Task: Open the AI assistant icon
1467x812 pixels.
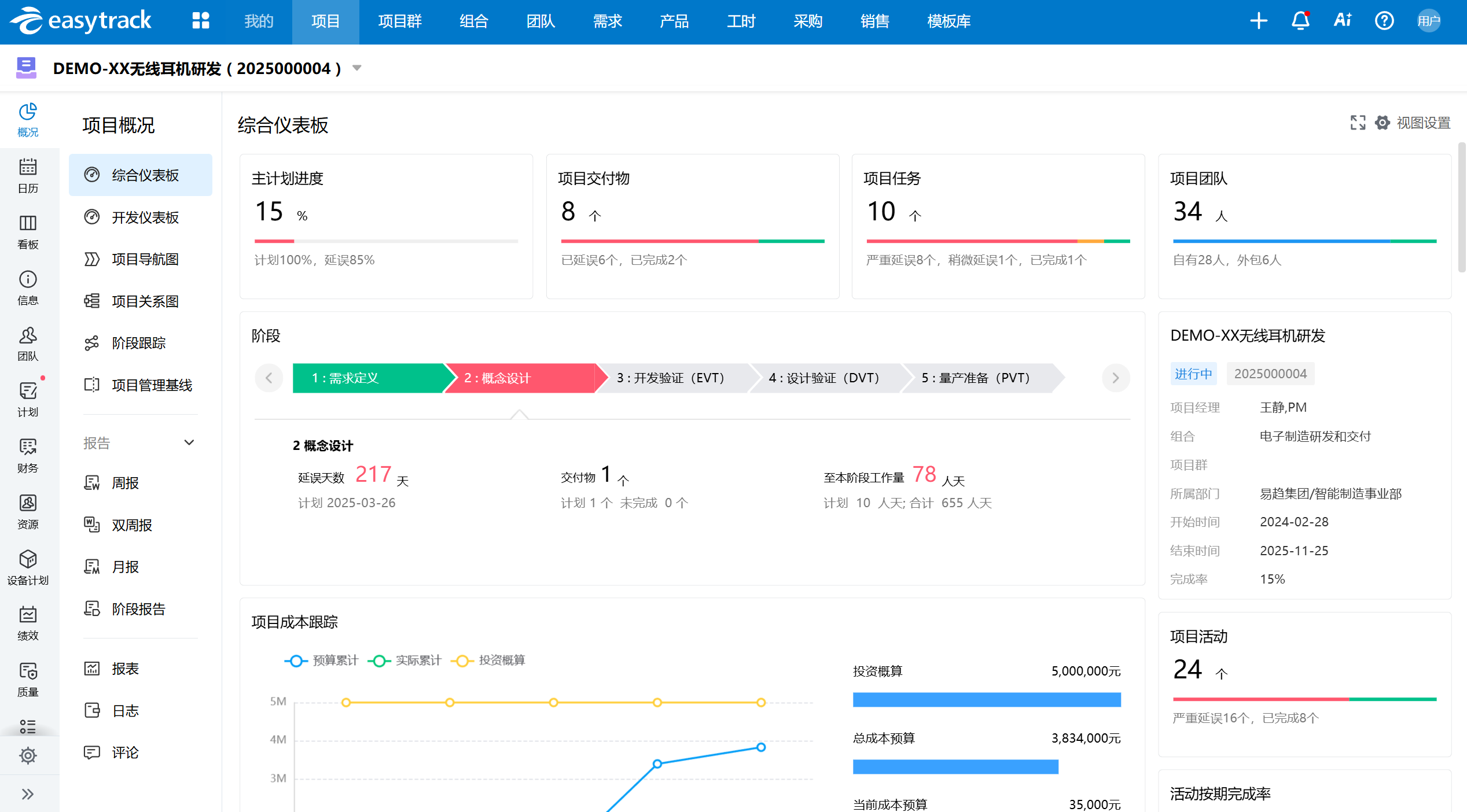Action: click(1342, 21)
